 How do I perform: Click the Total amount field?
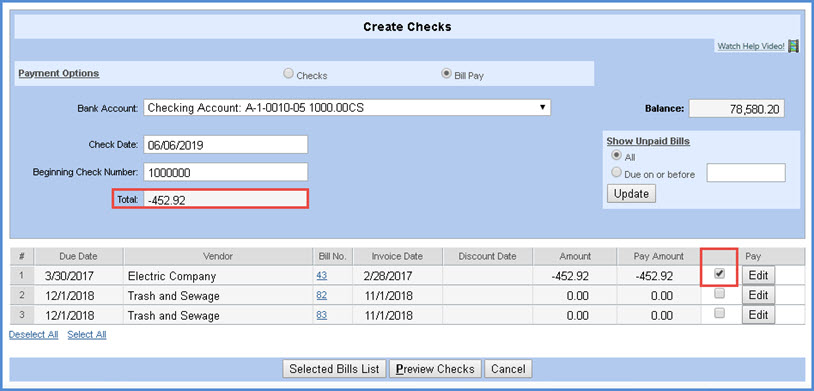226,199
